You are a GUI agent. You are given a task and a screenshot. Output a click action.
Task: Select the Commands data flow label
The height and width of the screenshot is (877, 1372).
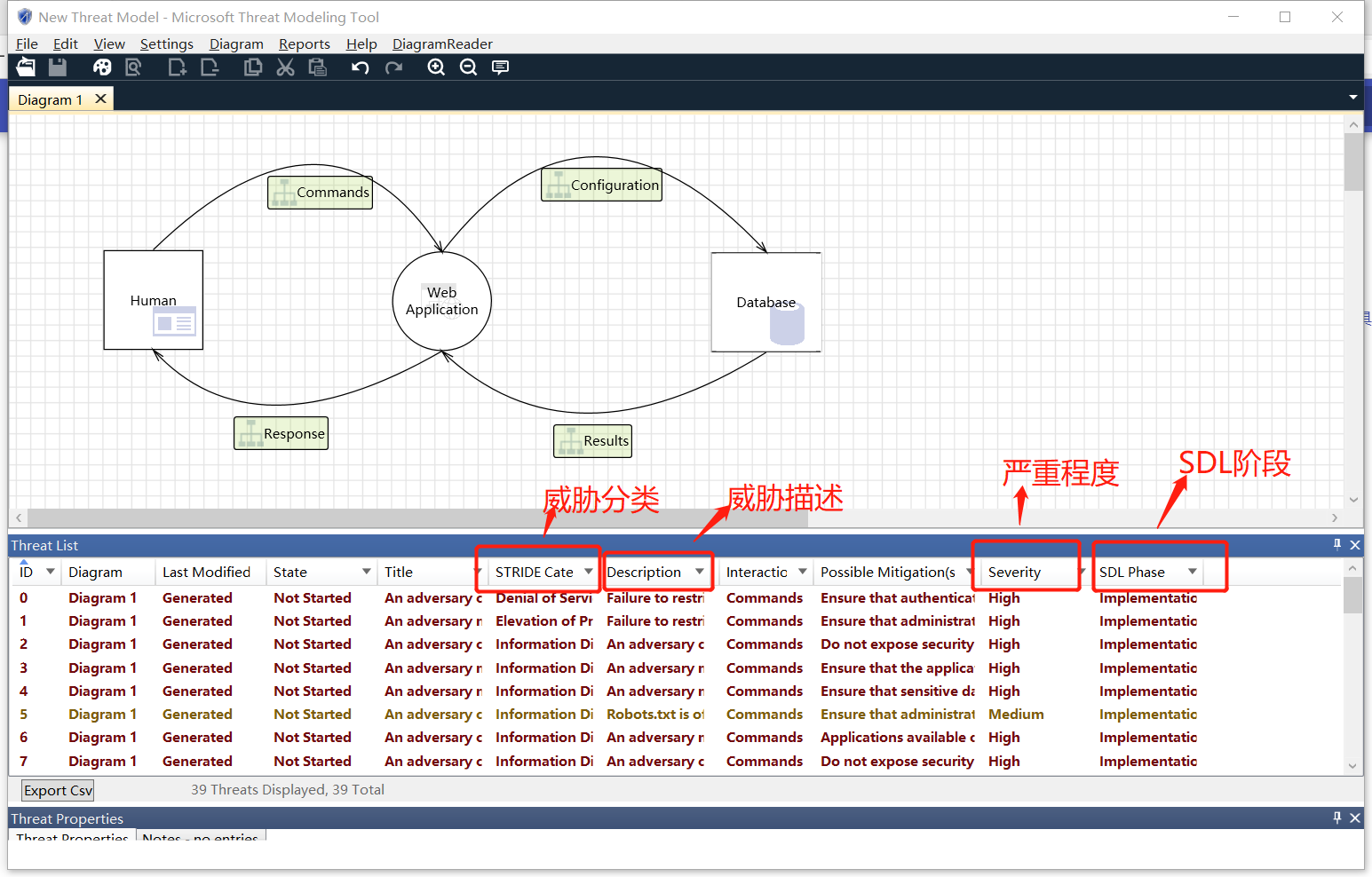321,193
